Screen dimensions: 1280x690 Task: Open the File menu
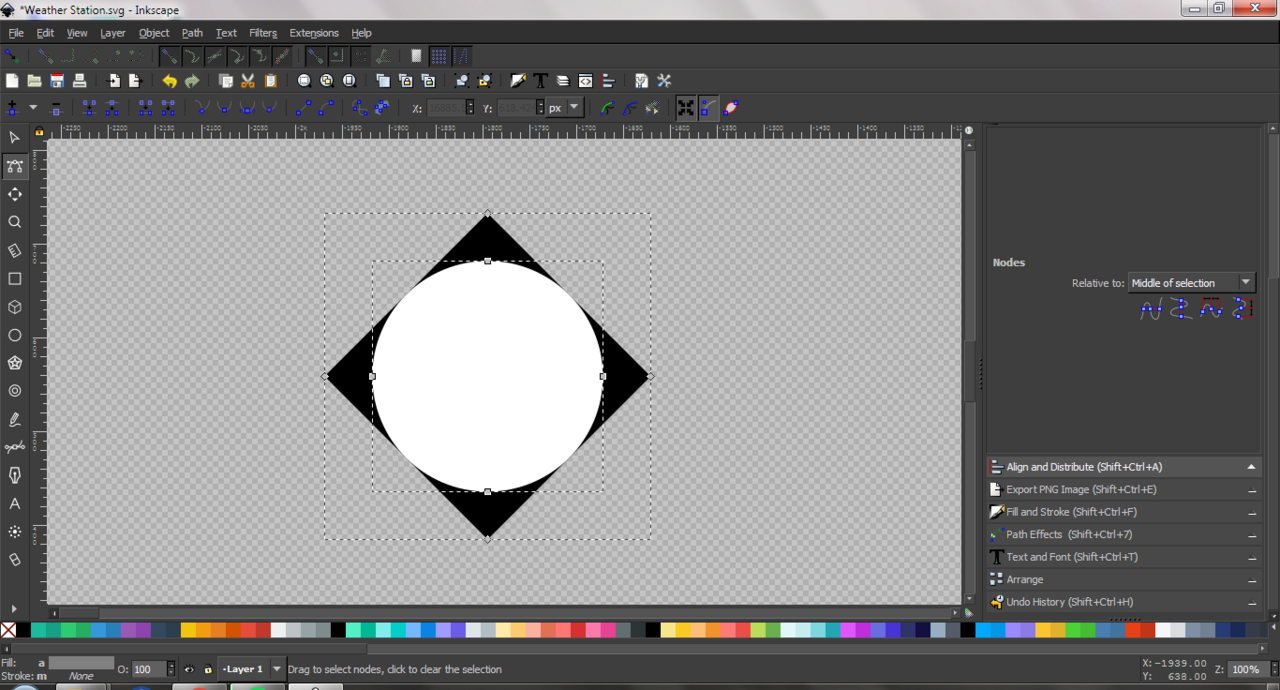click(x=16, y=33)
